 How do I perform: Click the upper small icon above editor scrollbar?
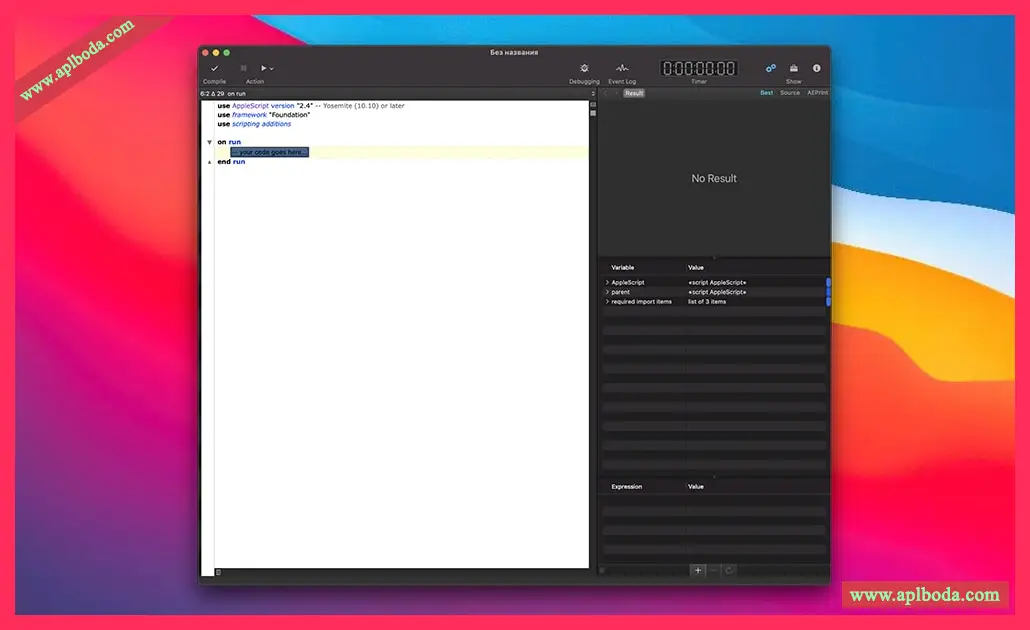pyautogui.click(x=593, y=104)
